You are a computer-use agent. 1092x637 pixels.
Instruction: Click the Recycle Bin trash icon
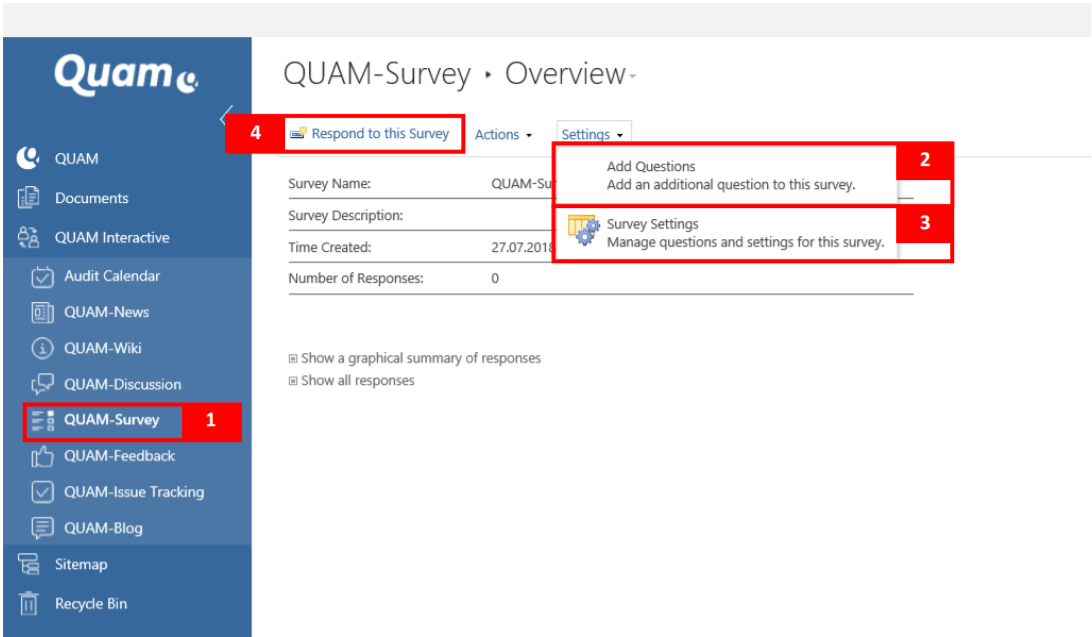point(29,604)
